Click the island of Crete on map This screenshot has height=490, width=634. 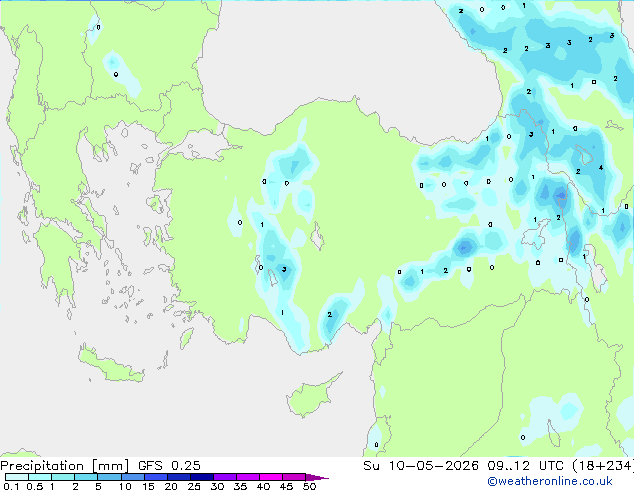(111, 365)
